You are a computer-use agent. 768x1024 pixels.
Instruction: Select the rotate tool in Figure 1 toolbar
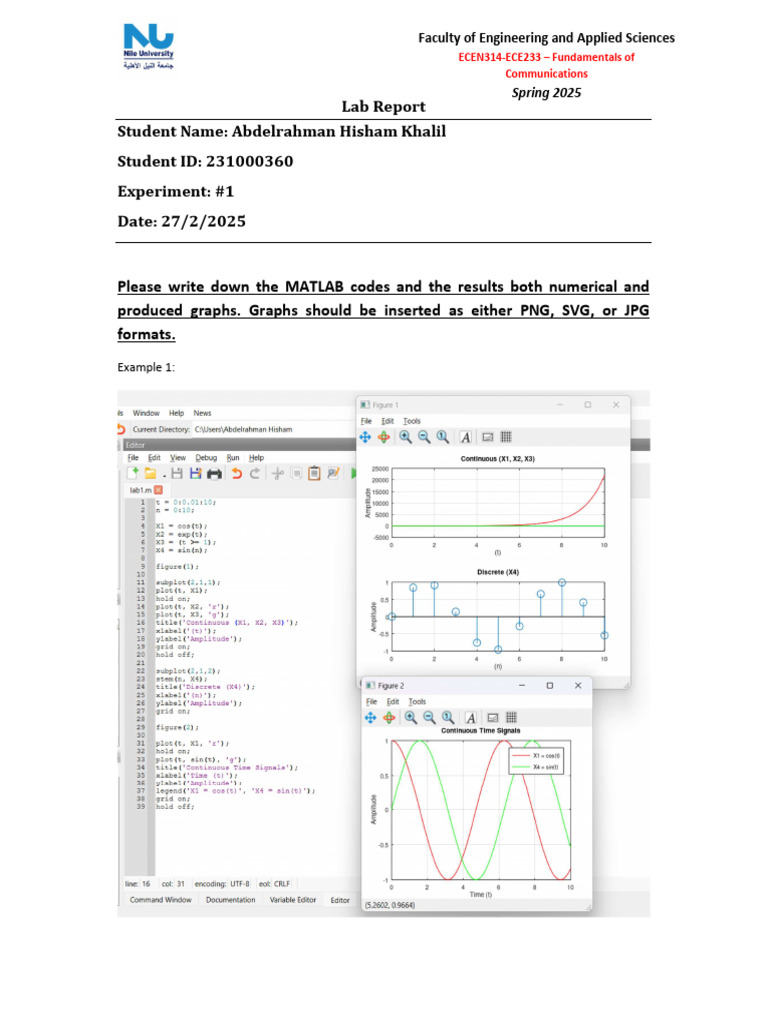(384, 438)
